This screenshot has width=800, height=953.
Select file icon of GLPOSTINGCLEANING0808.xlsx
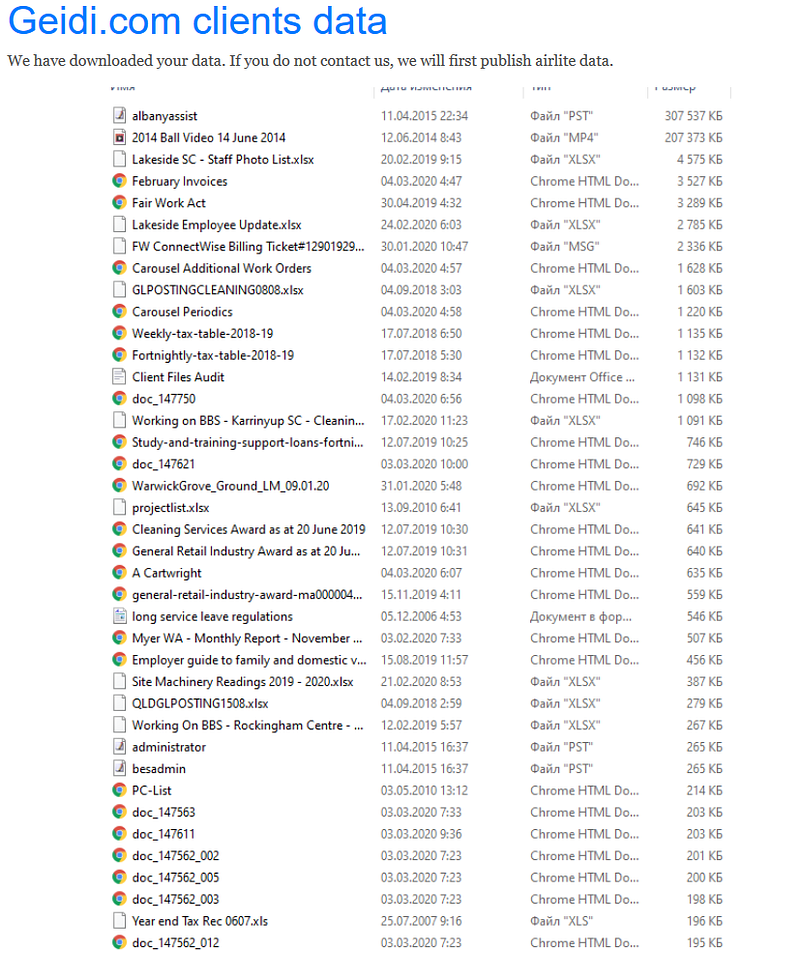pyautogui.click(x=120, y=289)
